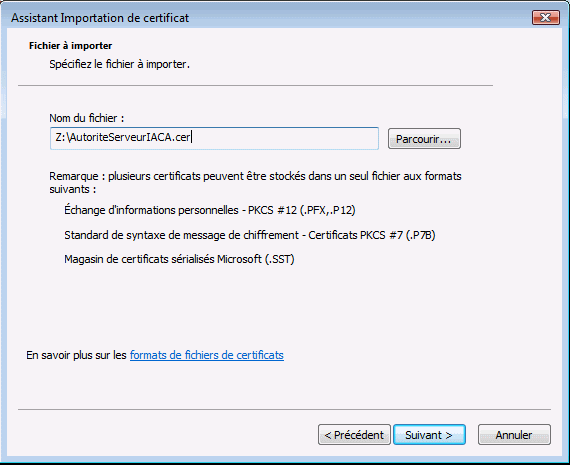Image resolution: width=570 pixels, height=465 pixels.
Task: Open the formats de fichiers de certificats link
Action: tap(206, 355)
